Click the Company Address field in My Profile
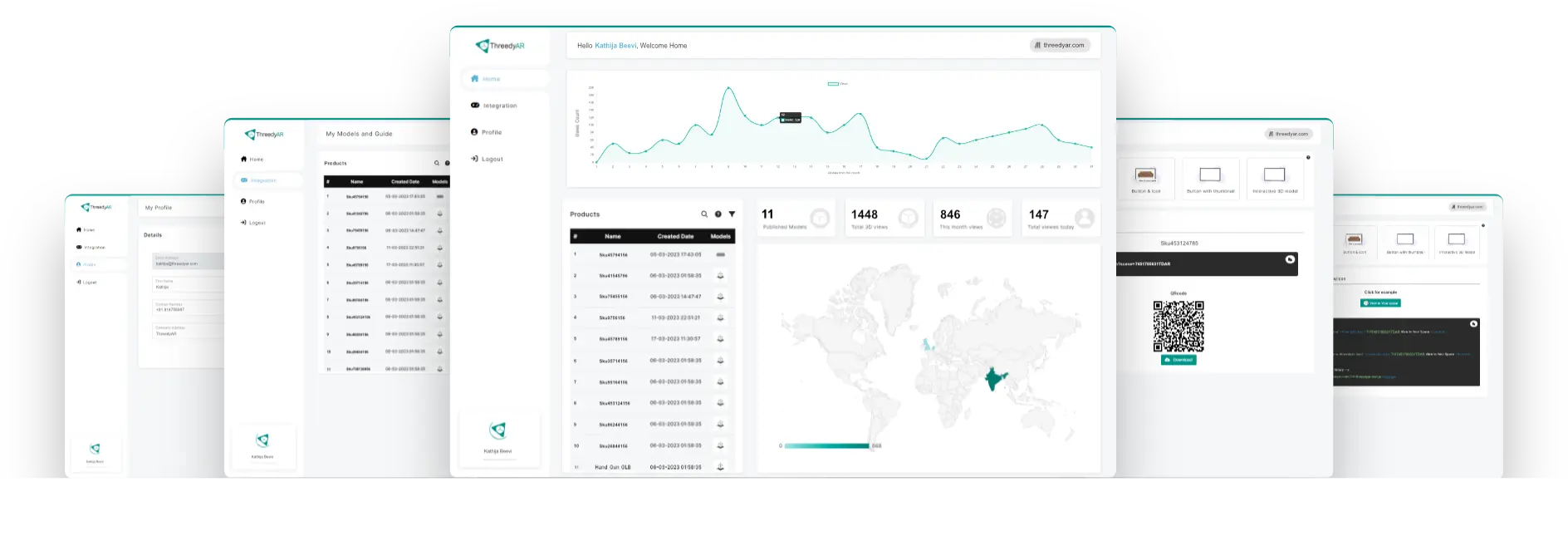 188,331
